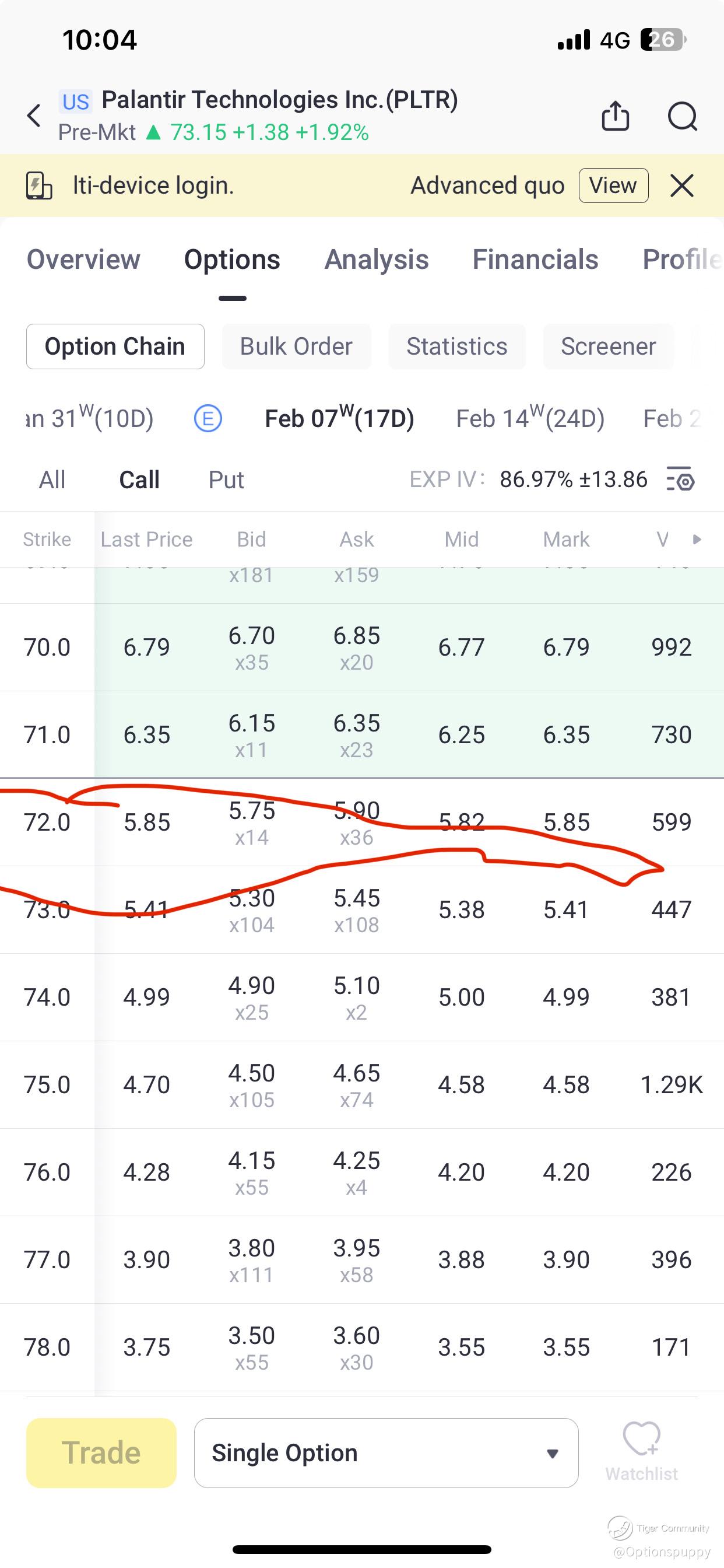The height and width of the screenshot is (1568, 724).
Task: Choose Feb 14 expiration date
Action: (530, 419)
